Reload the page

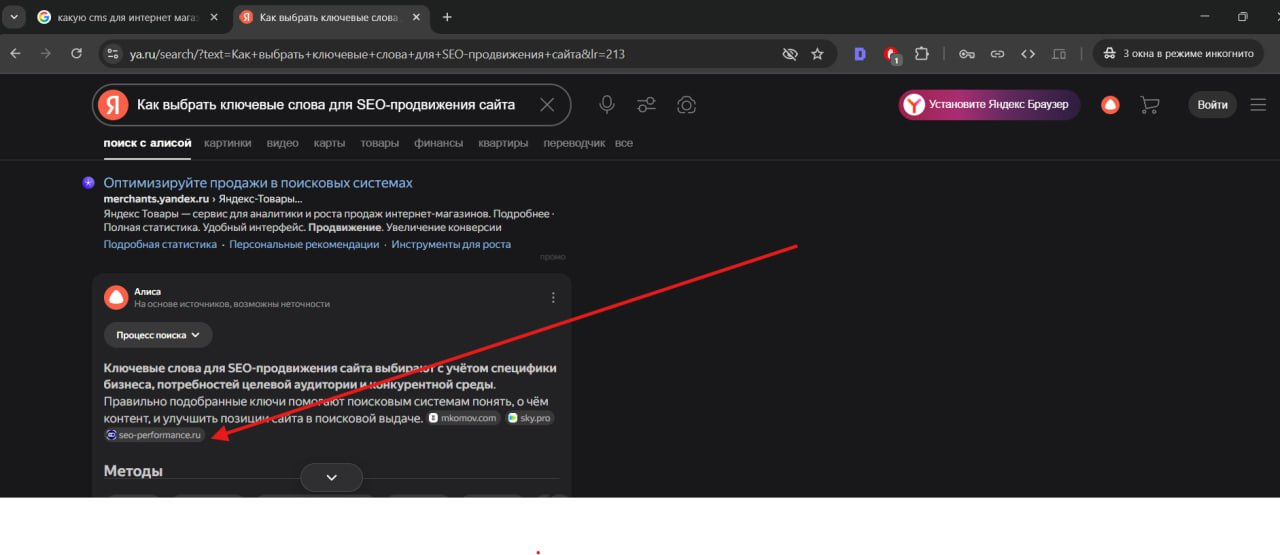pos(76,54)
